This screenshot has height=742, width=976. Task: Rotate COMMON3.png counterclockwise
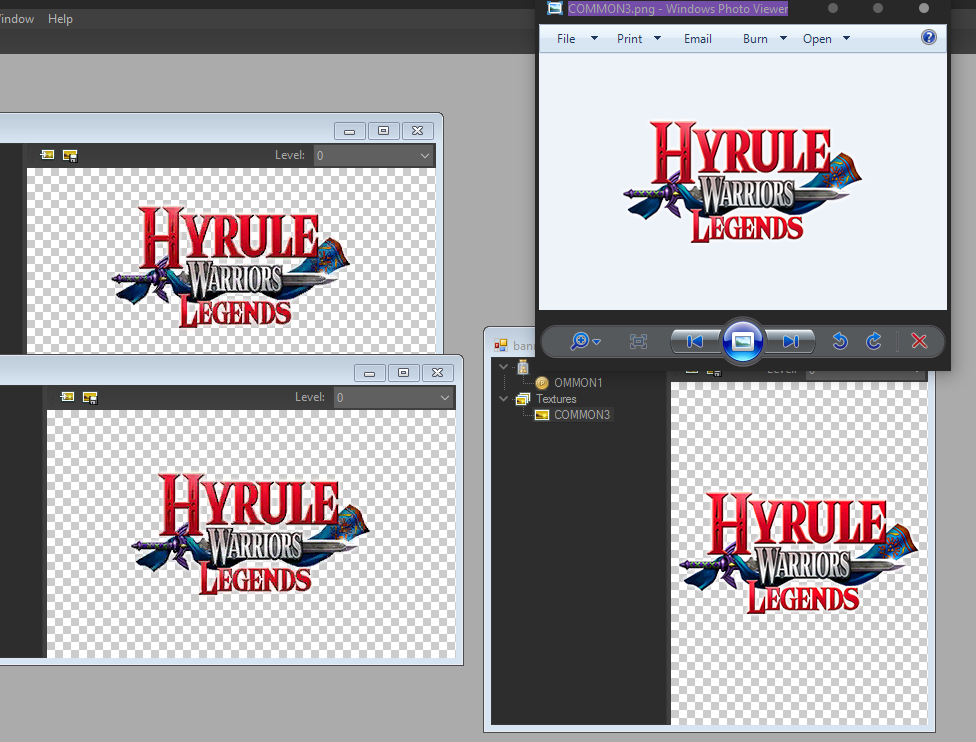[x=839, y=341]
